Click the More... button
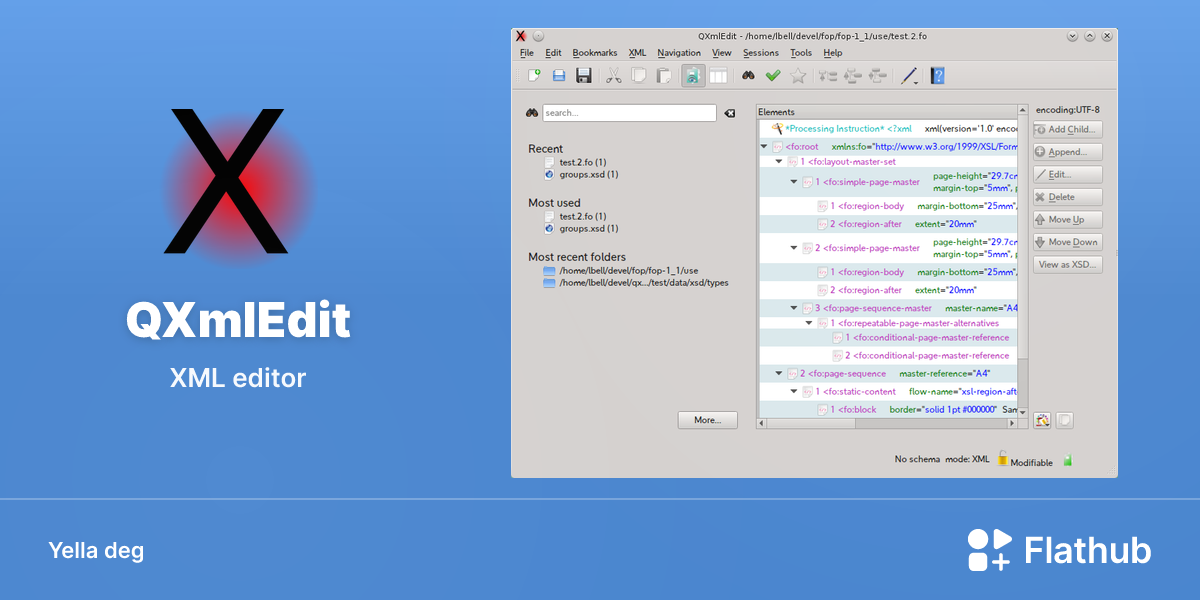Viewport: 1200px width, 600px height. coord(707,420)
